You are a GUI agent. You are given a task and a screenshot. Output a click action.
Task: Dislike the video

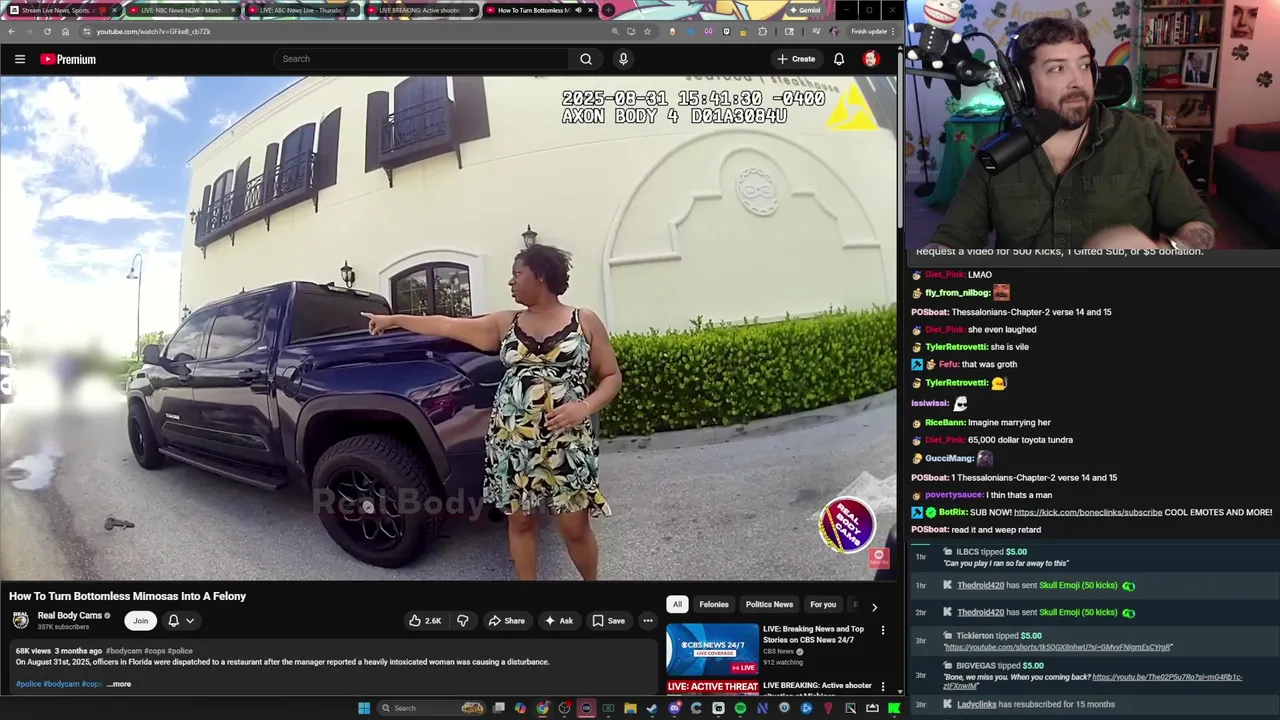pyautogui.click(x=462, y=621)
